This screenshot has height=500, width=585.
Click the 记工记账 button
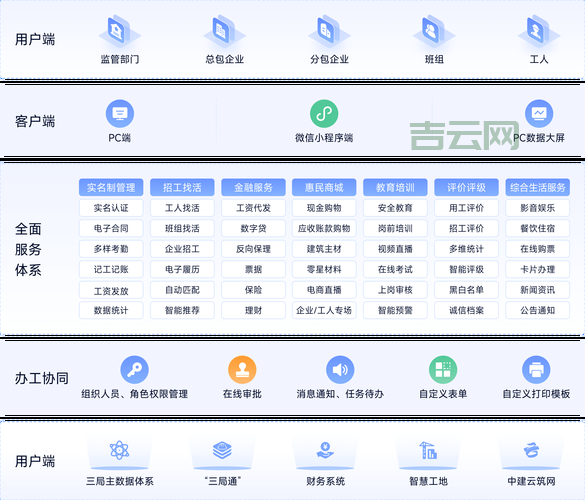111,269
